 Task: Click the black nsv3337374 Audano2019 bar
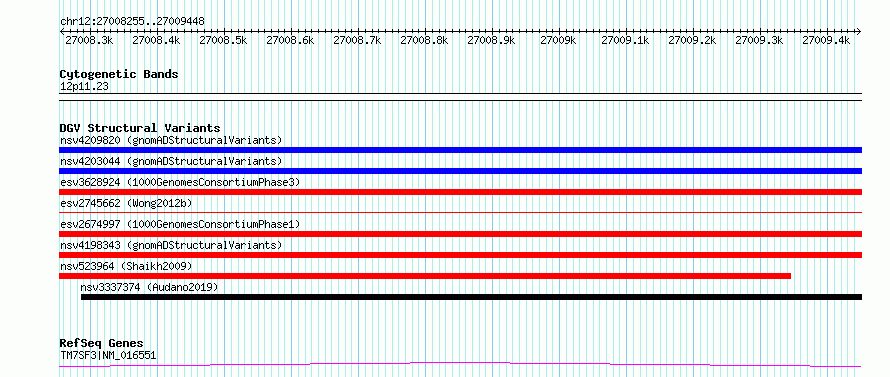pos(472,297)
